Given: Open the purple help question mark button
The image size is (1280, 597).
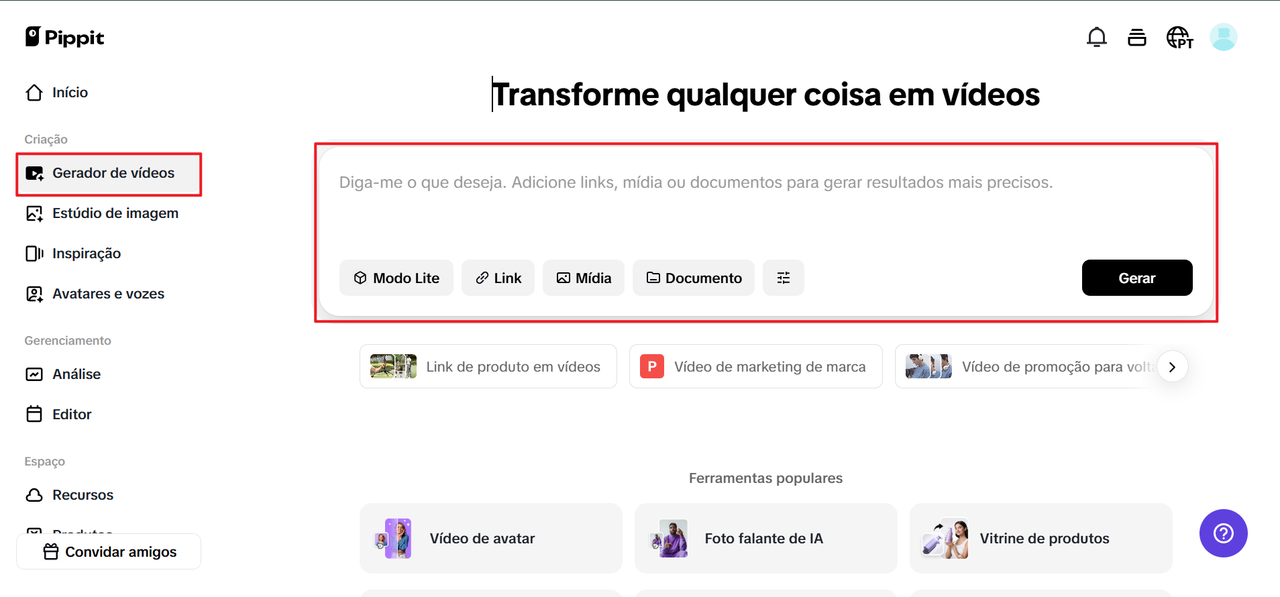Looking at the screenshot, I should click(1223, 533).
